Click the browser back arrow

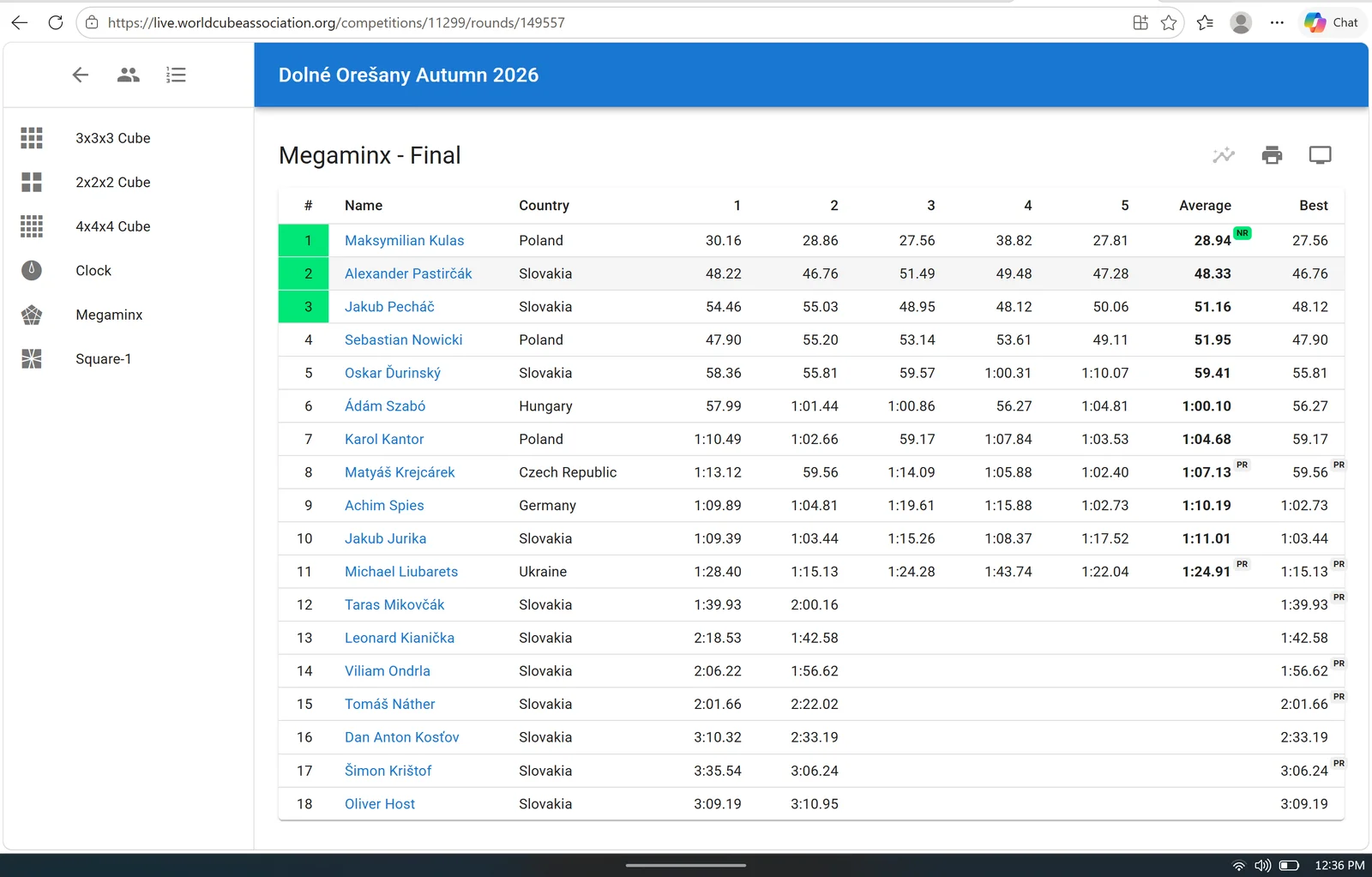pos(20,22)
